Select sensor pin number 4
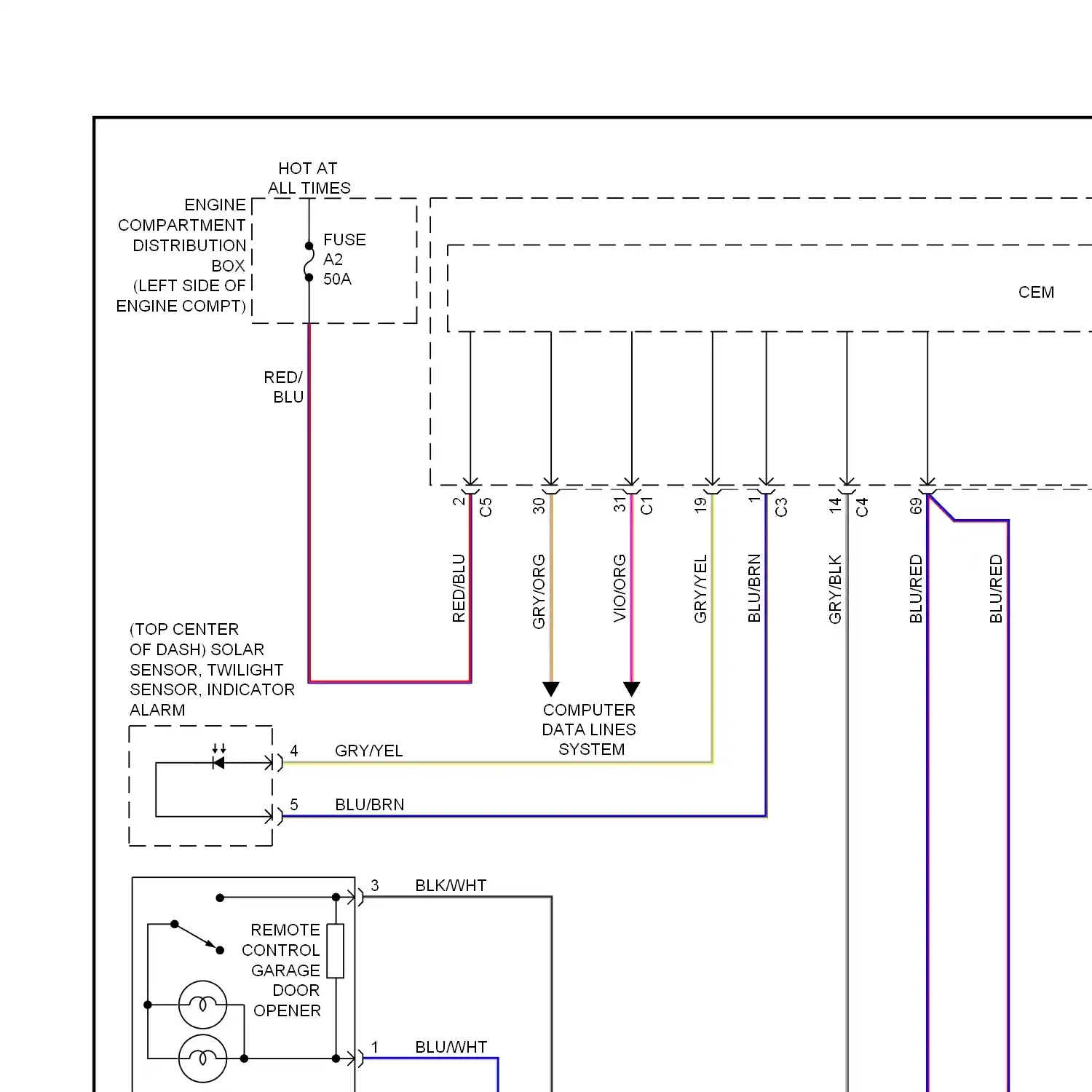This screenshot has width=1092, height=1092. click(294, 751)
